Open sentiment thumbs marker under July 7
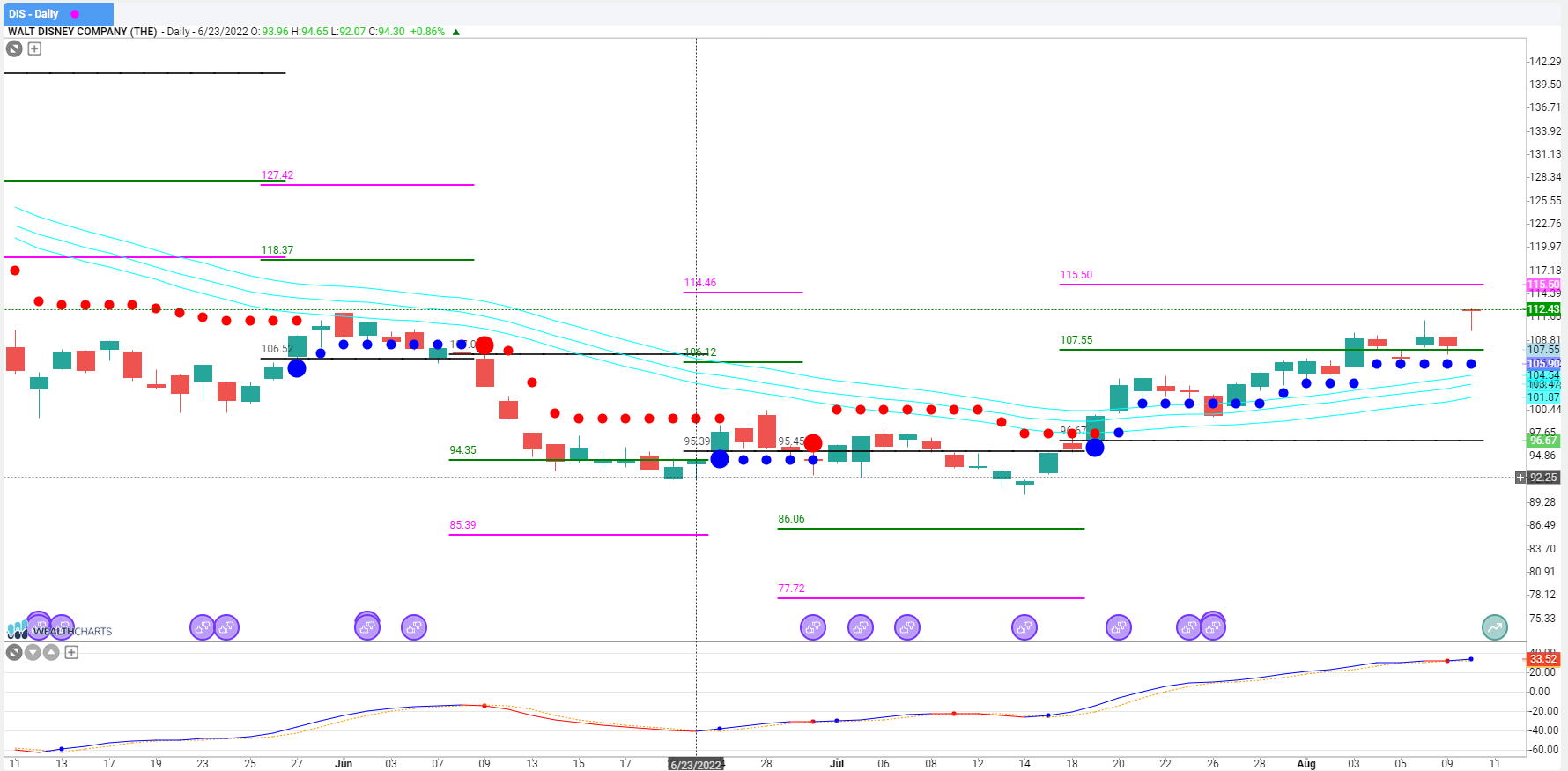Screen dimensions: 1568x771 (x=907, y=627)
